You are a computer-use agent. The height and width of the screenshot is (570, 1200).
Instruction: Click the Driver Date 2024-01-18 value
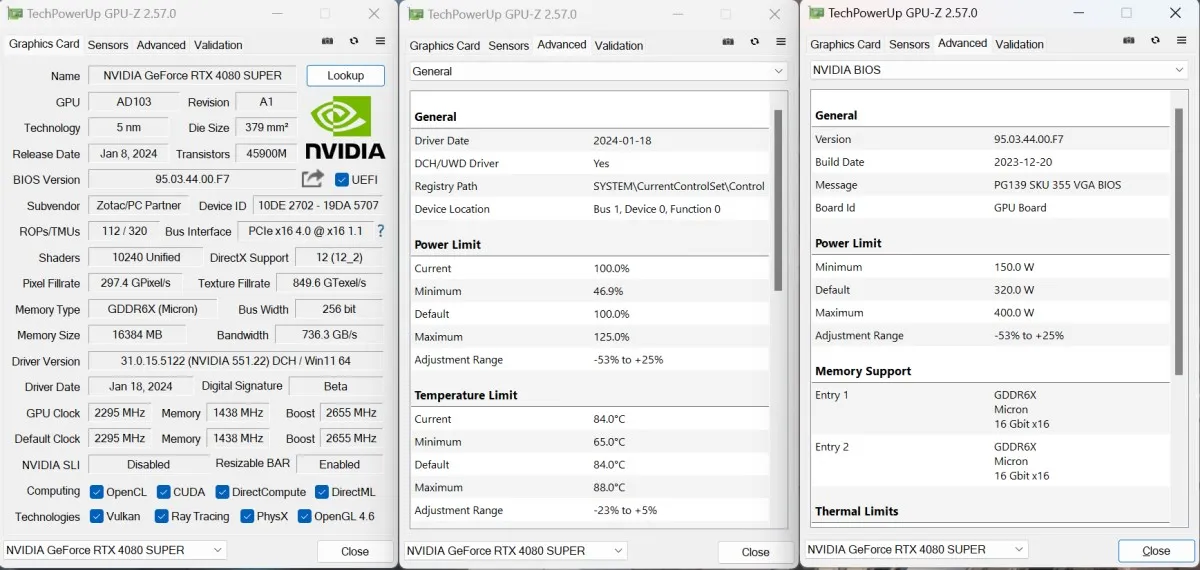622,141
